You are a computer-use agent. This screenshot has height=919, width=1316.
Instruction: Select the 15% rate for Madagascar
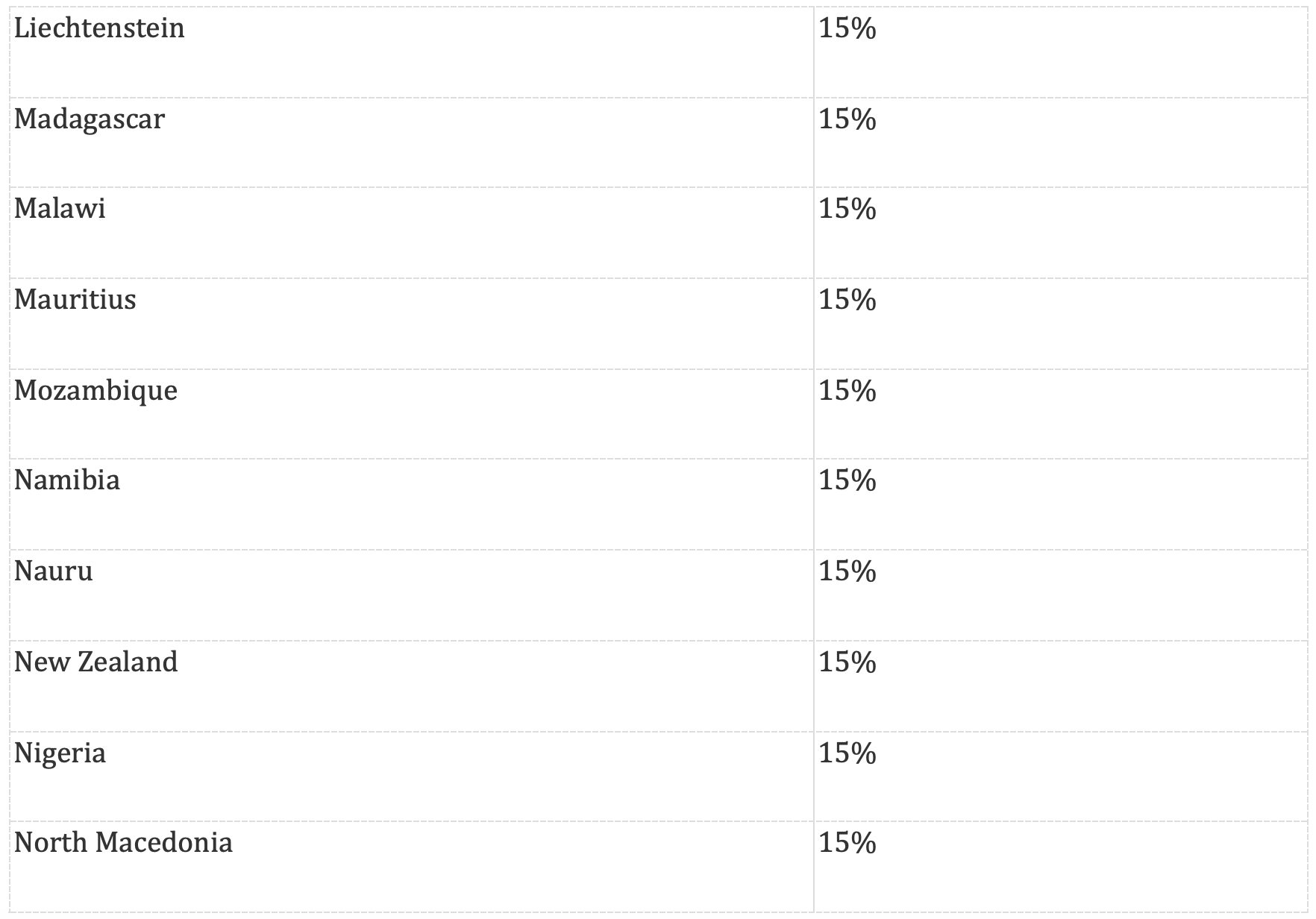(x=847, y=119)
